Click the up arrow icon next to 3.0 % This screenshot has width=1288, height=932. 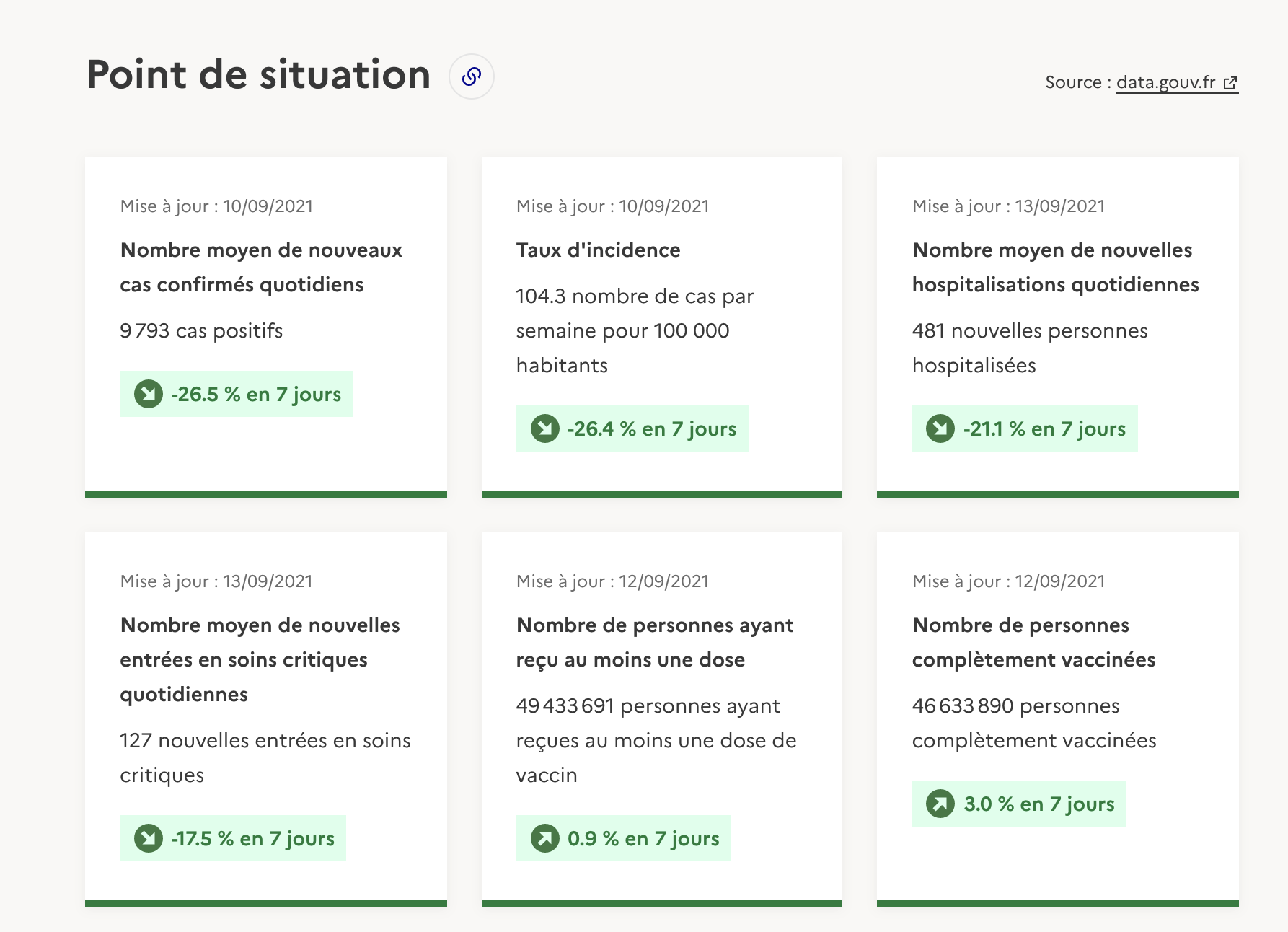940,804
